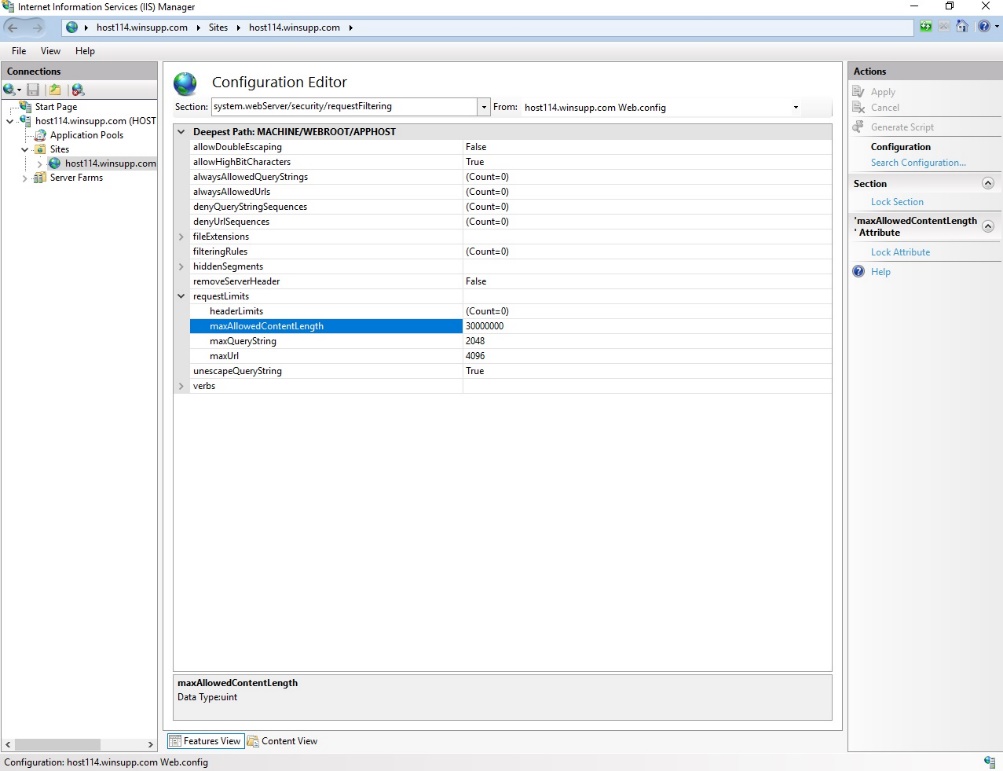Image resolution: width=1003 pixels, height=771 pixels.
Task: Click the Generate Script action
Action: tap(902, 127)
